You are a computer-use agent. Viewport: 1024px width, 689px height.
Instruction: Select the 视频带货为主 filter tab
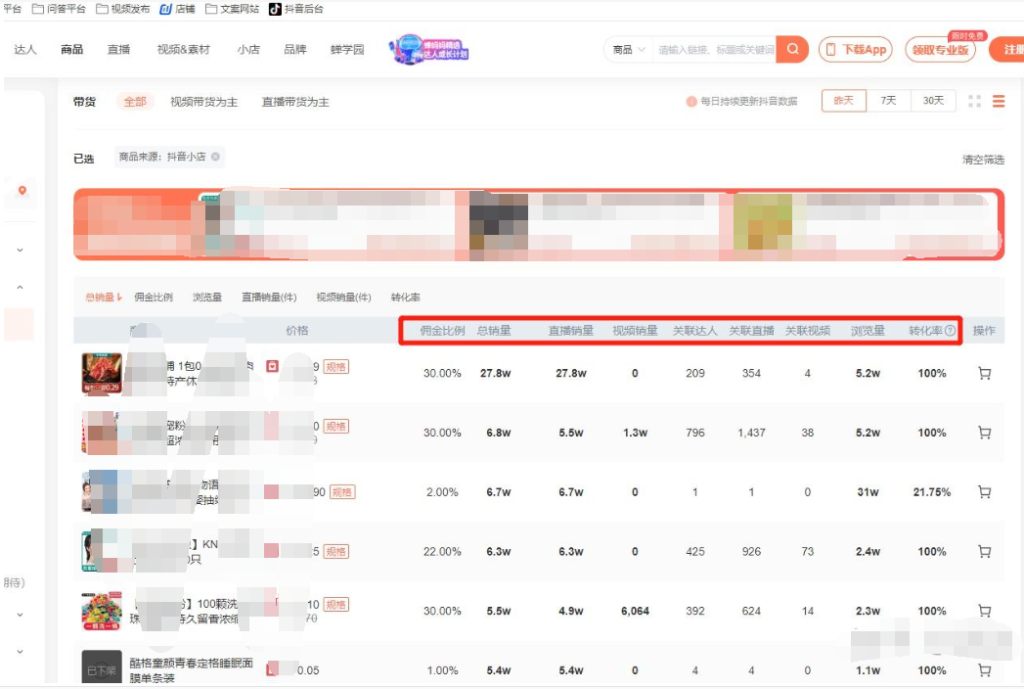click(204, 102)
